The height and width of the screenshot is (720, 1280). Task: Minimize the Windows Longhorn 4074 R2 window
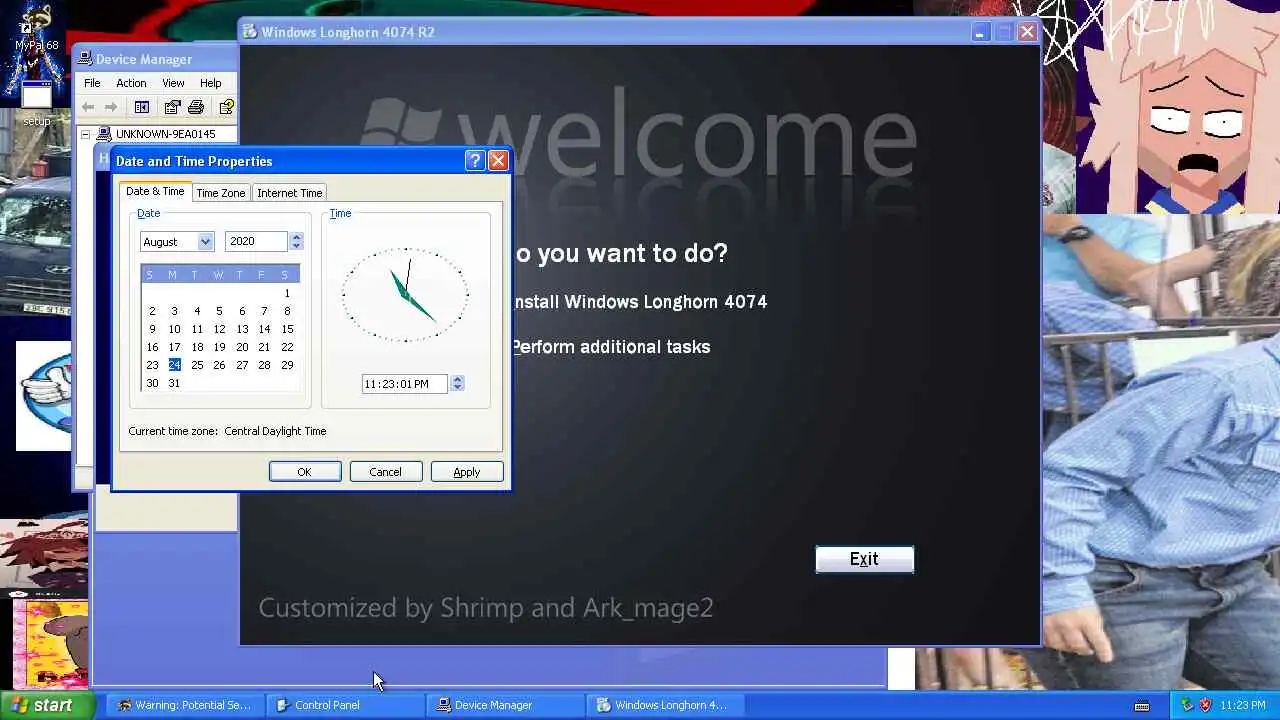[x=980, y=32]
